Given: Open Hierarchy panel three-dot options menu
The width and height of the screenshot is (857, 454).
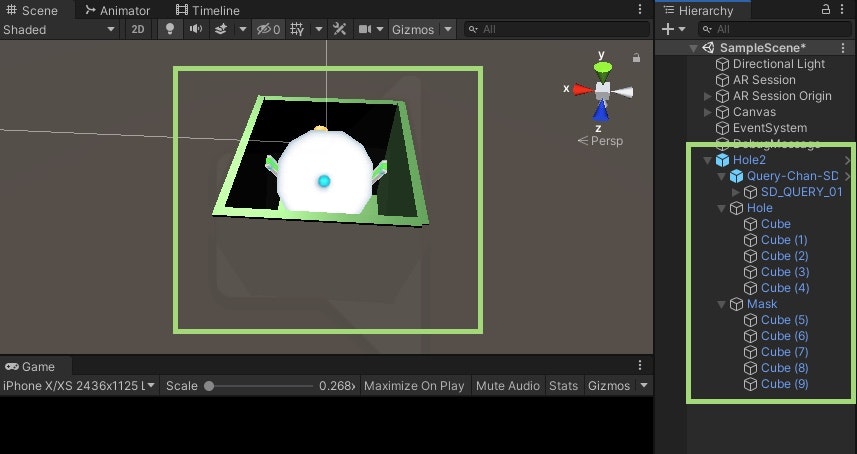Looking at the screenshot, I should click(844, 10).
